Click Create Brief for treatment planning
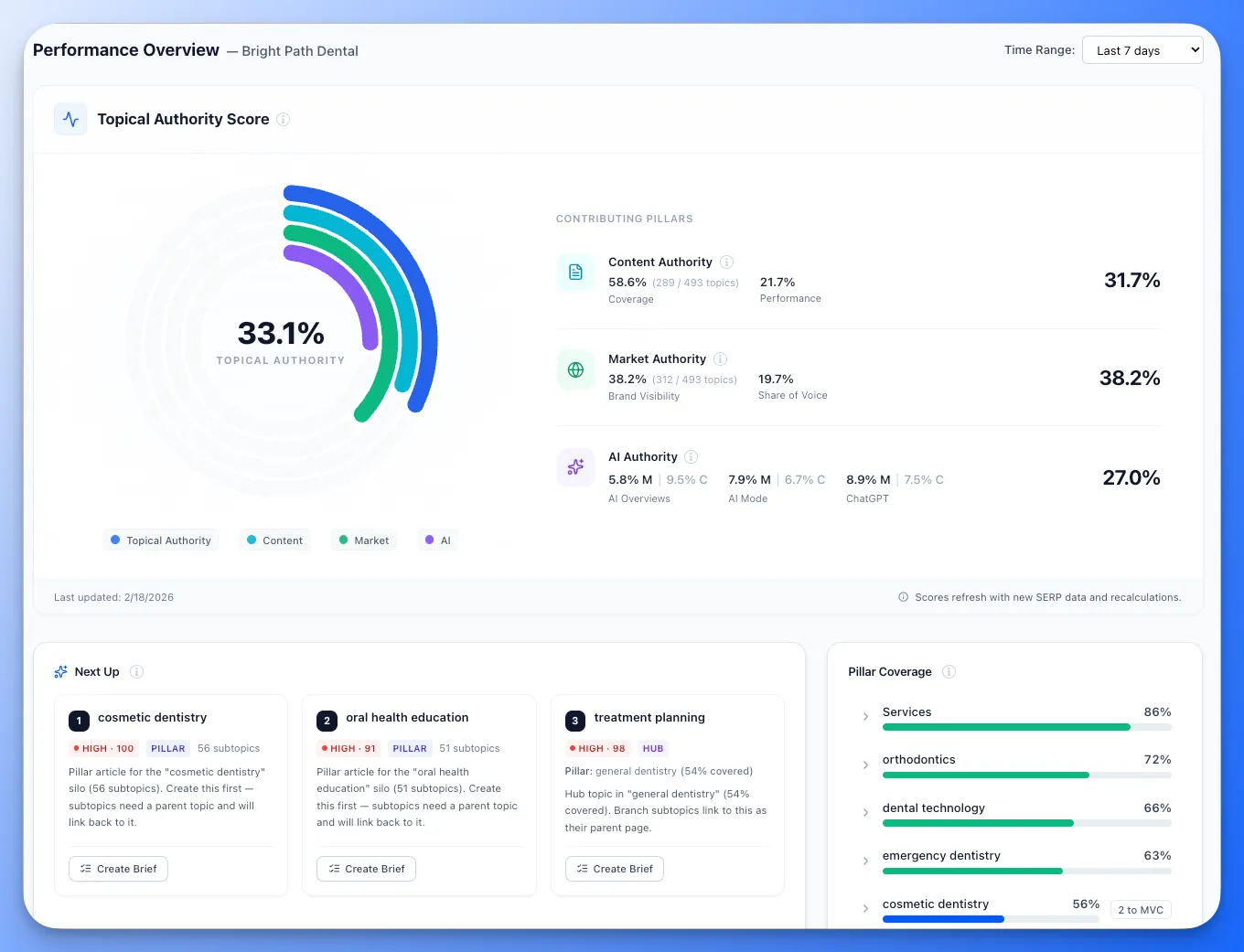This screenshot has width=1244, height=952. (x=614, y=869)
